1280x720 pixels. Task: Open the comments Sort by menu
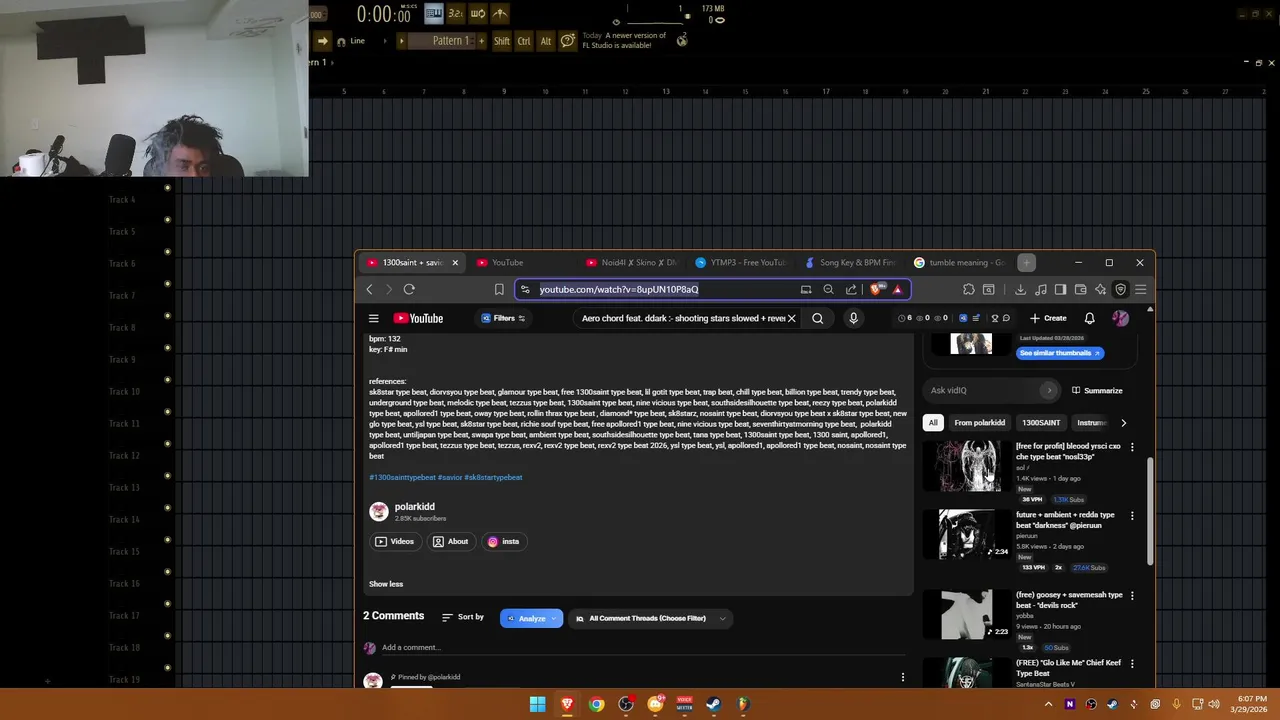[x=463, y=617]
